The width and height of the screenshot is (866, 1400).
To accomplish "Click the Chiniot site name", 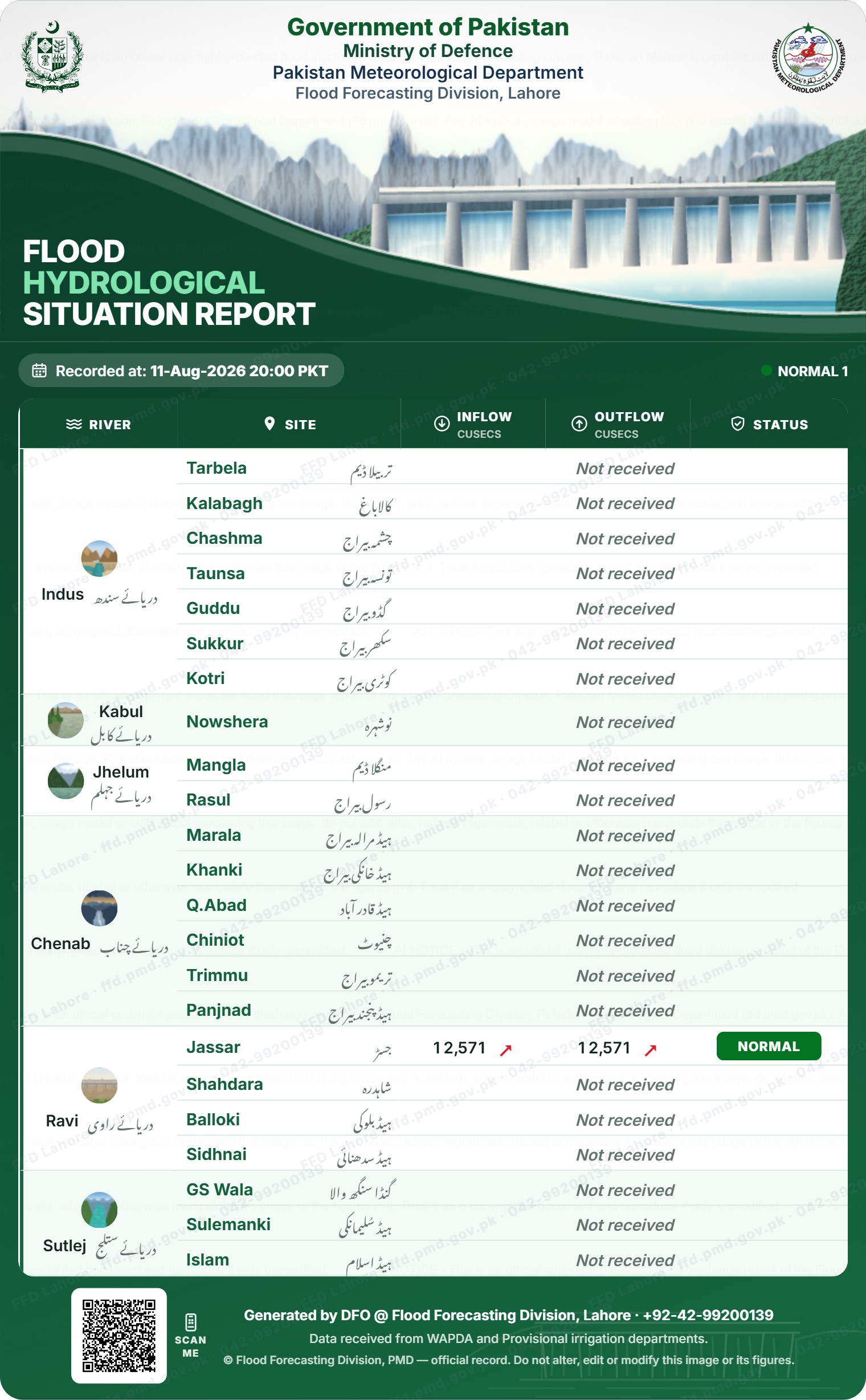I will pos(215,940).
